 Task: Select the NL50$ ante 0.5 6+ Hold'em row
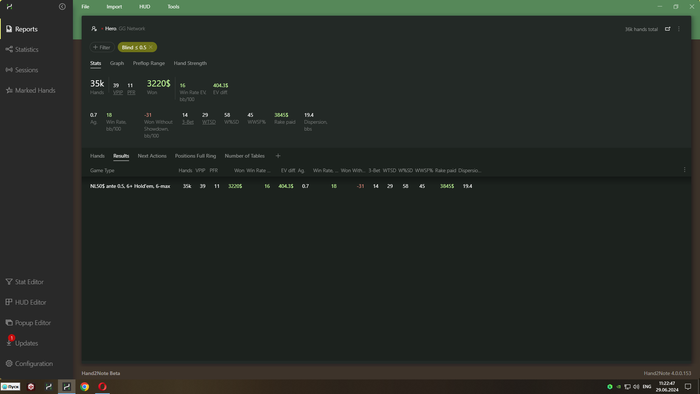(x=387, y=186)
